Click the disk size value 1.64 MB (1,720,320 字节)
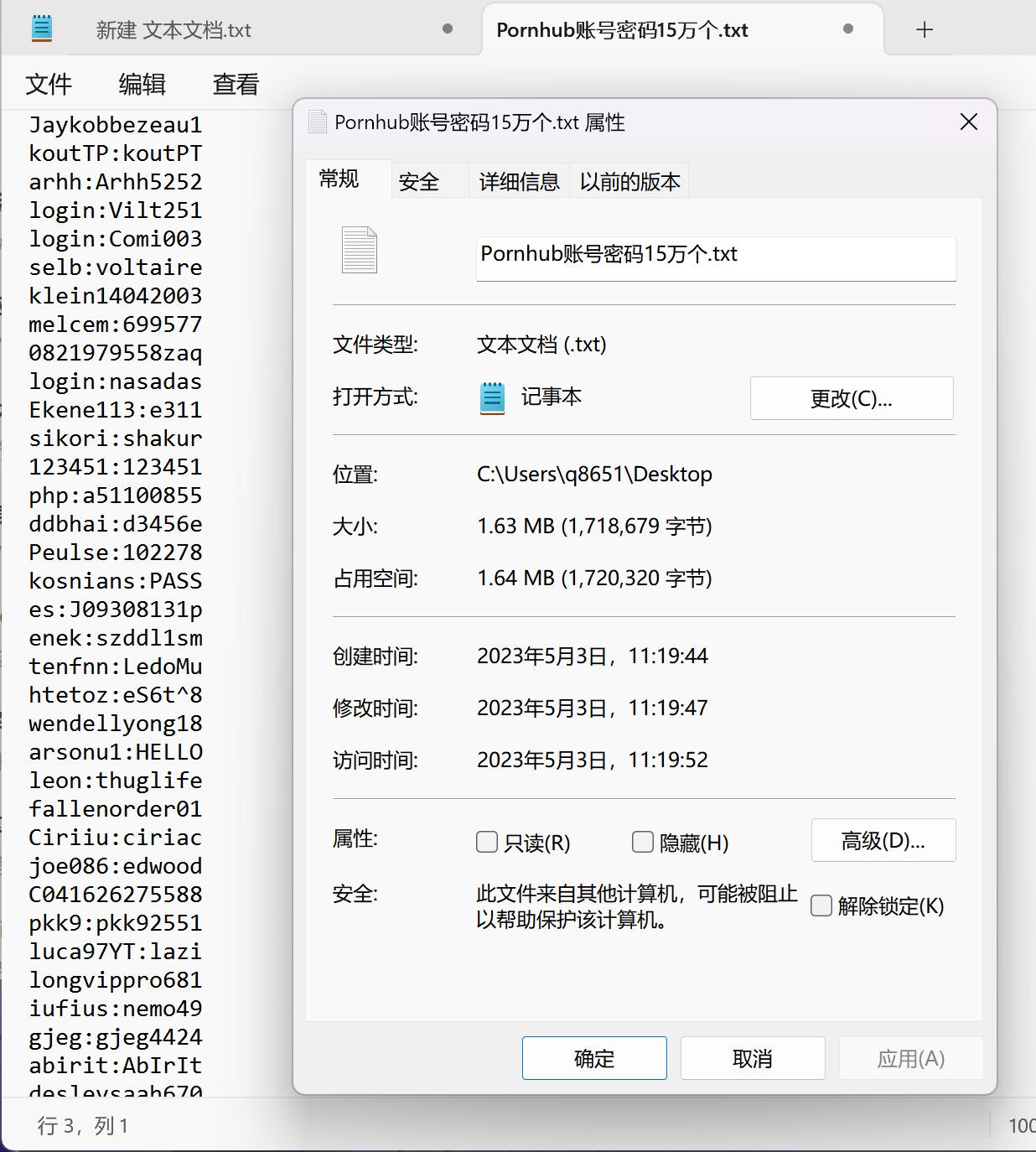 click(x=594, y=578)
